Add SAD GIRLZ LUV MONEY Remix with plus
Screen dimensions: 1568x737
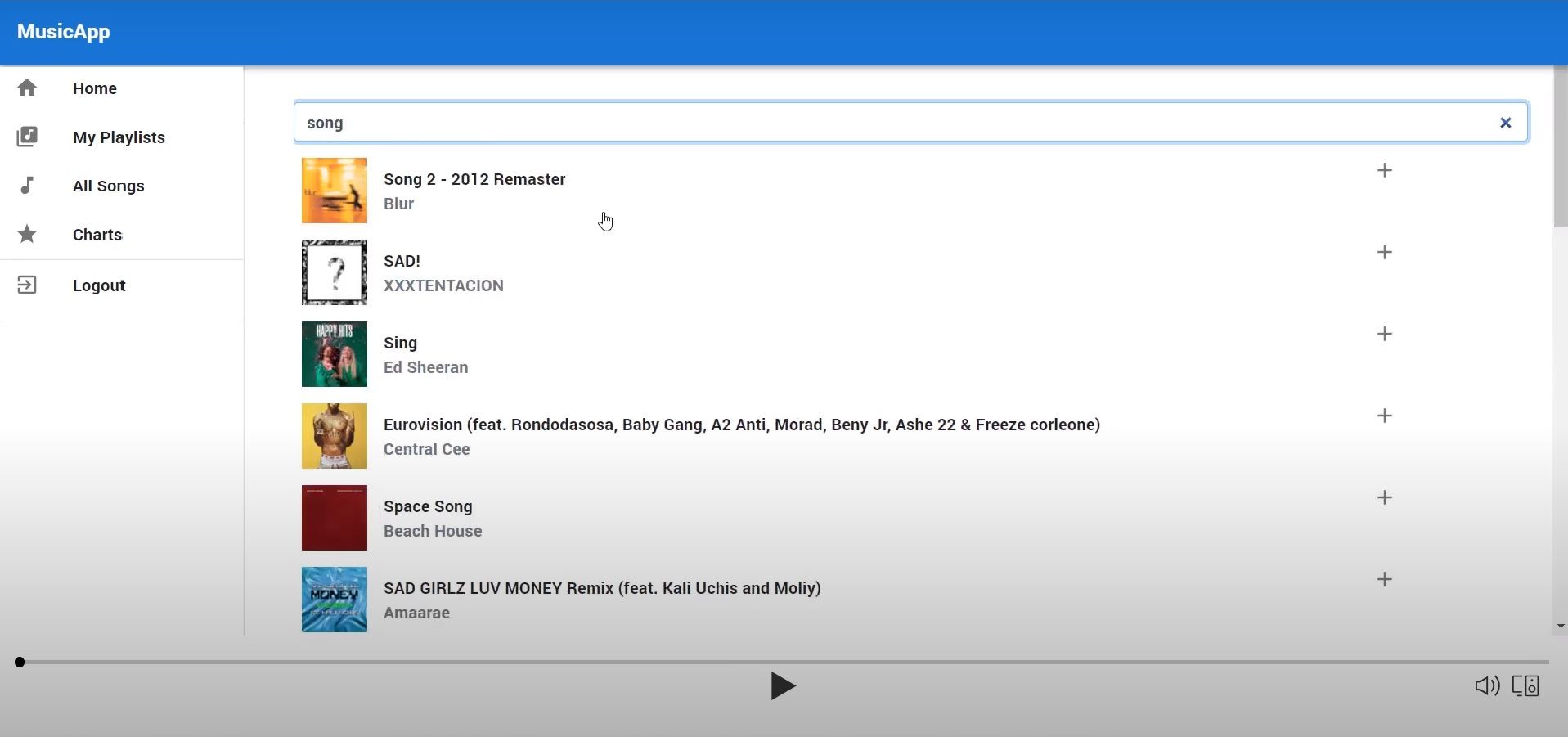(1384, 579)
